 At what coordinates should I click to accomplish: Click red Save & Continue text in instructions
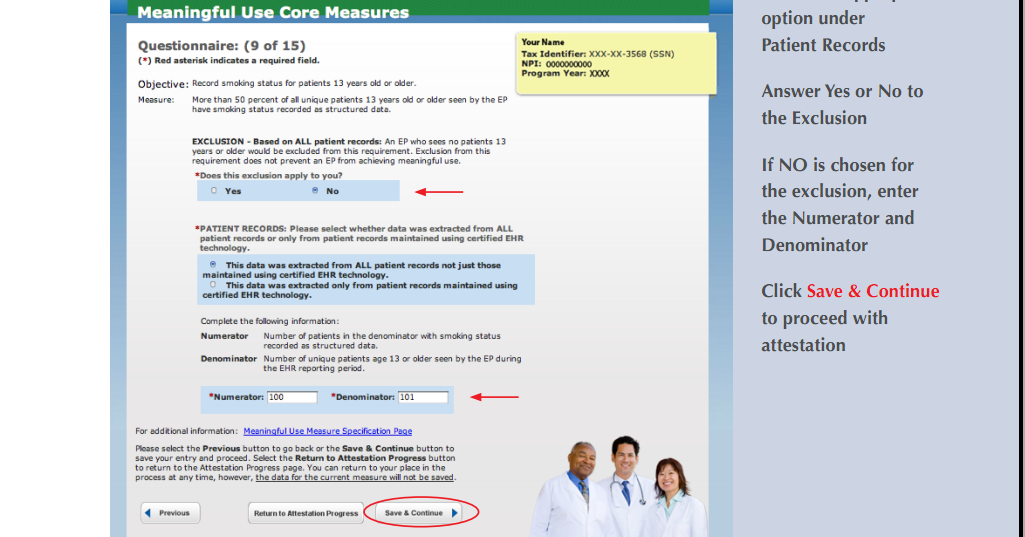pyautogui.click(x=872, y=291)
